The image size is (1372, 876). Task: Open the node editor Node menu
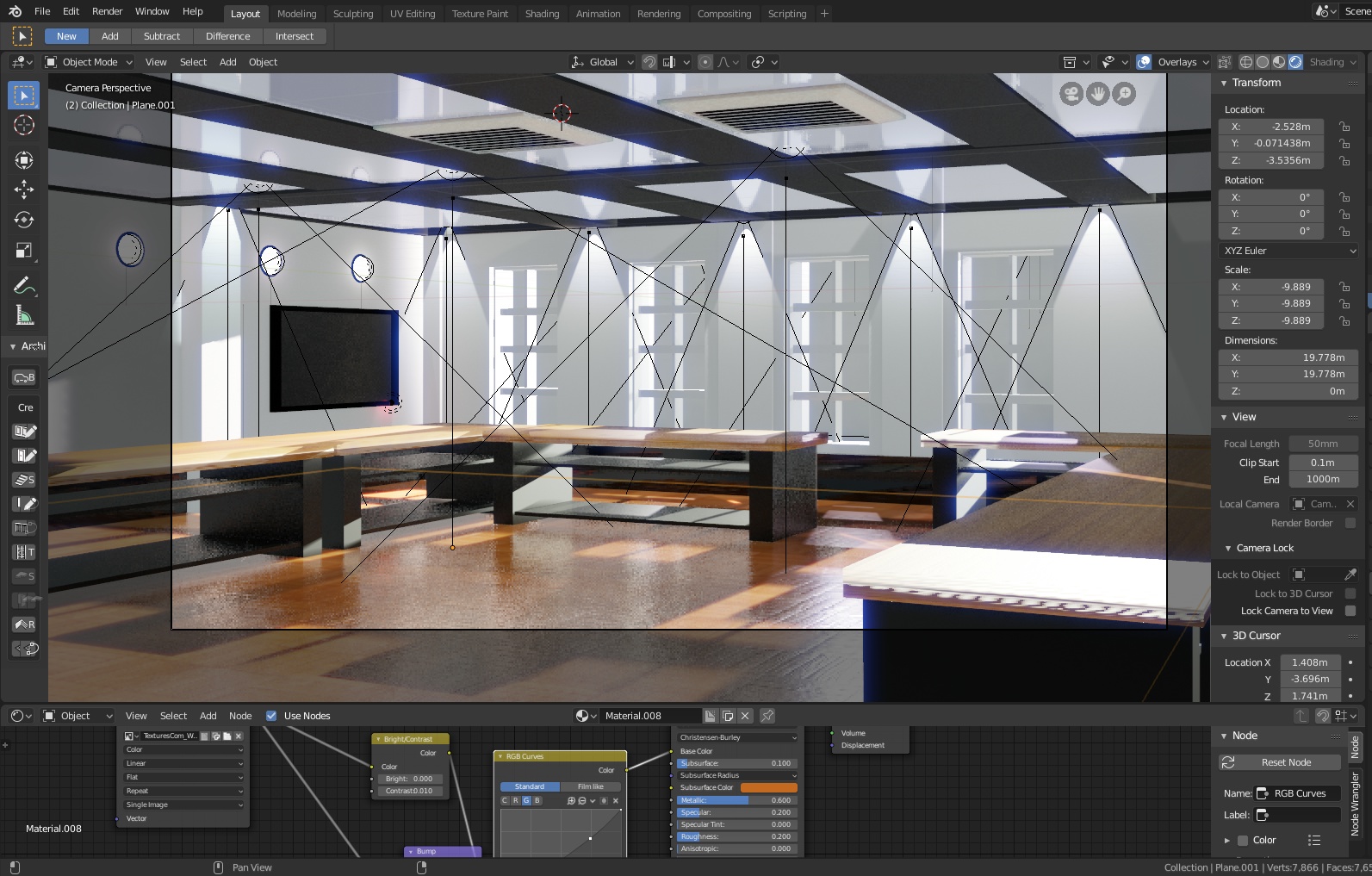(240, 716)
